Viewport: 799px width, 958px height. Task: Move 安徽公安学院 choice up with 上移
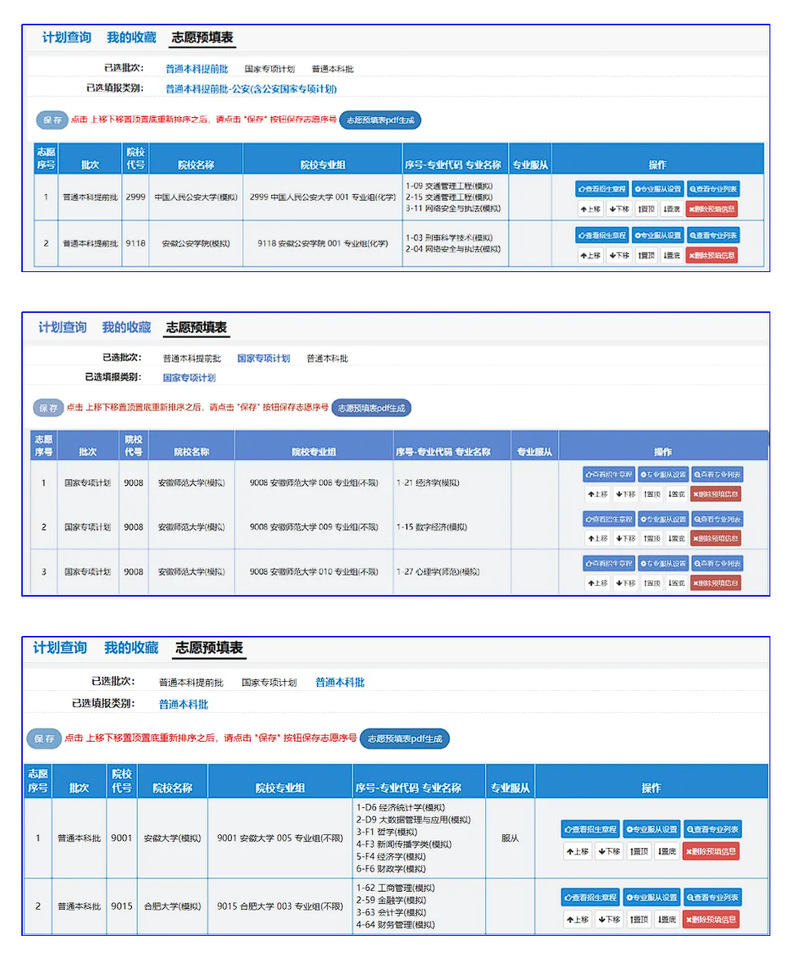coord(591,255)
